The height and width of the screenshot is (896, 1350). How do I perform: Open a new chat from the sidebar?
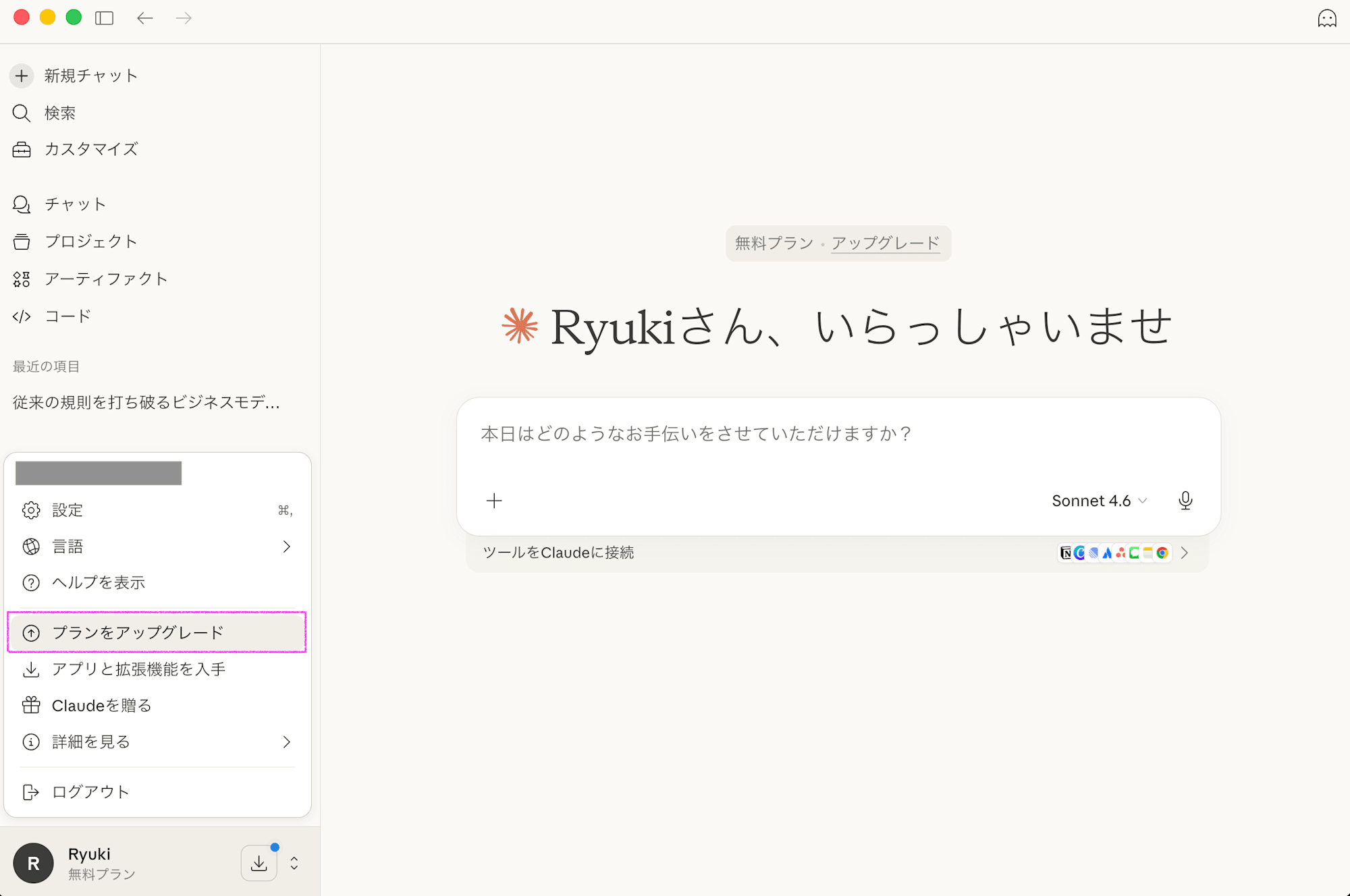click(x=90, y=76)
